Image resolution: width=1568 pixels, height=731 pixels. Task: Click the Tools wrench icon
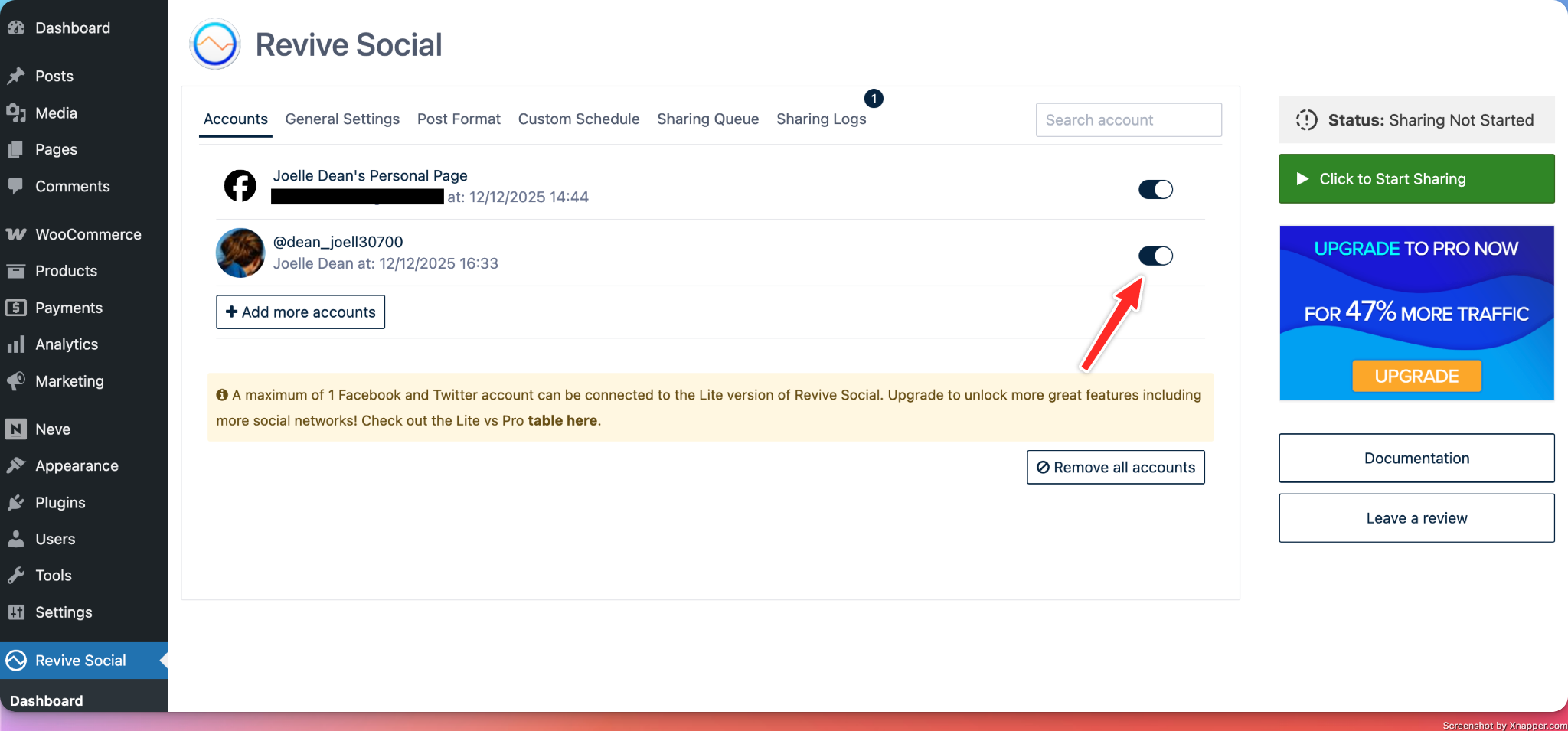click(16, 576)
